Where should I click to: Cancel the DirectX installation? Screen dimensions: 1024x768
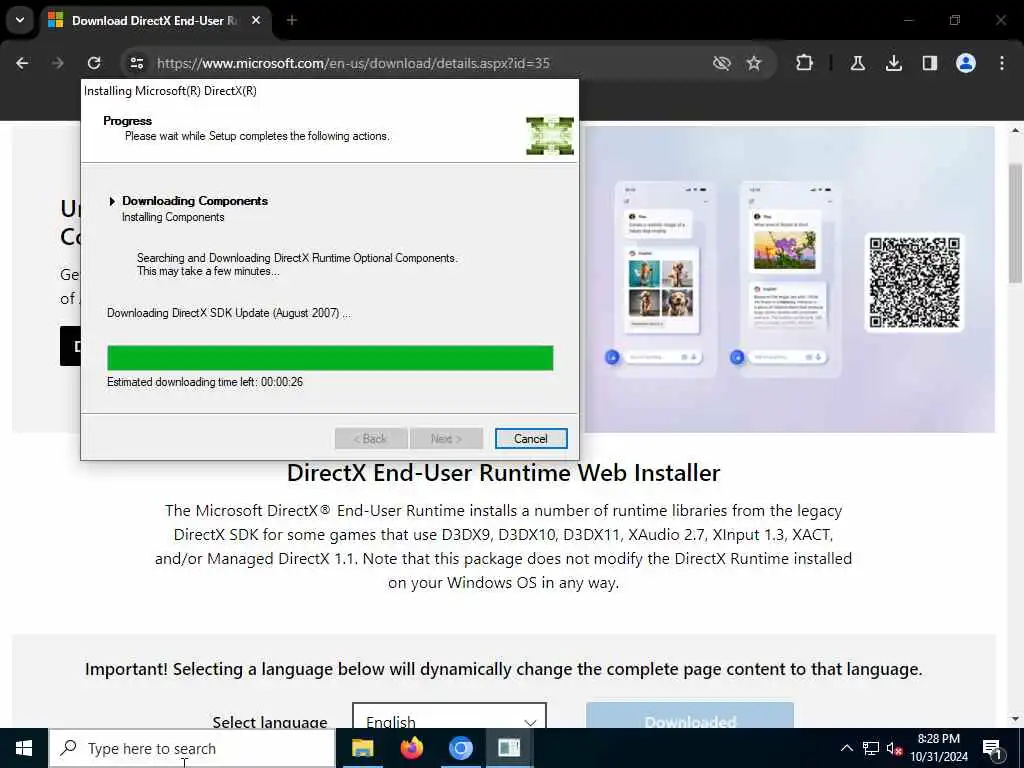(x=530, y=439)
